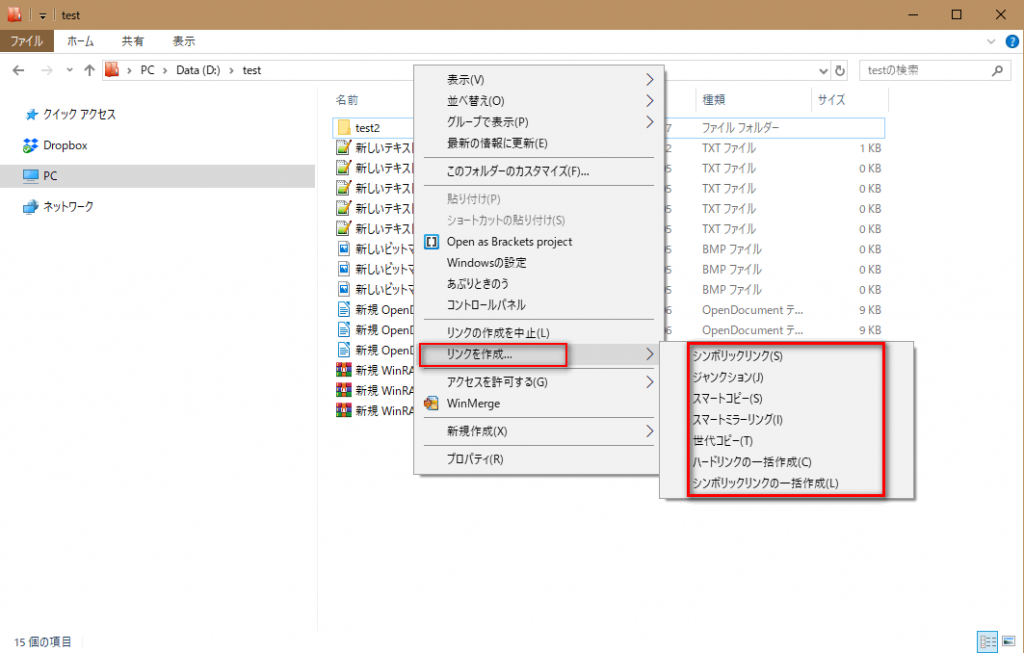
Task: Click the help question mark icon
Action: 1011,41
